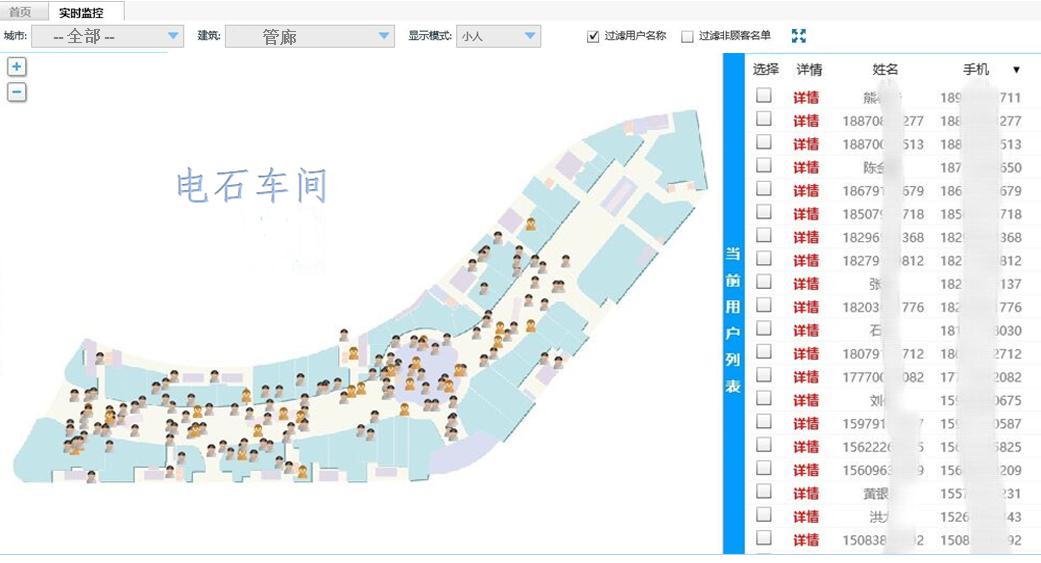Open 详情 link for the first user row
1041x563 pixels.
point(806,97)
